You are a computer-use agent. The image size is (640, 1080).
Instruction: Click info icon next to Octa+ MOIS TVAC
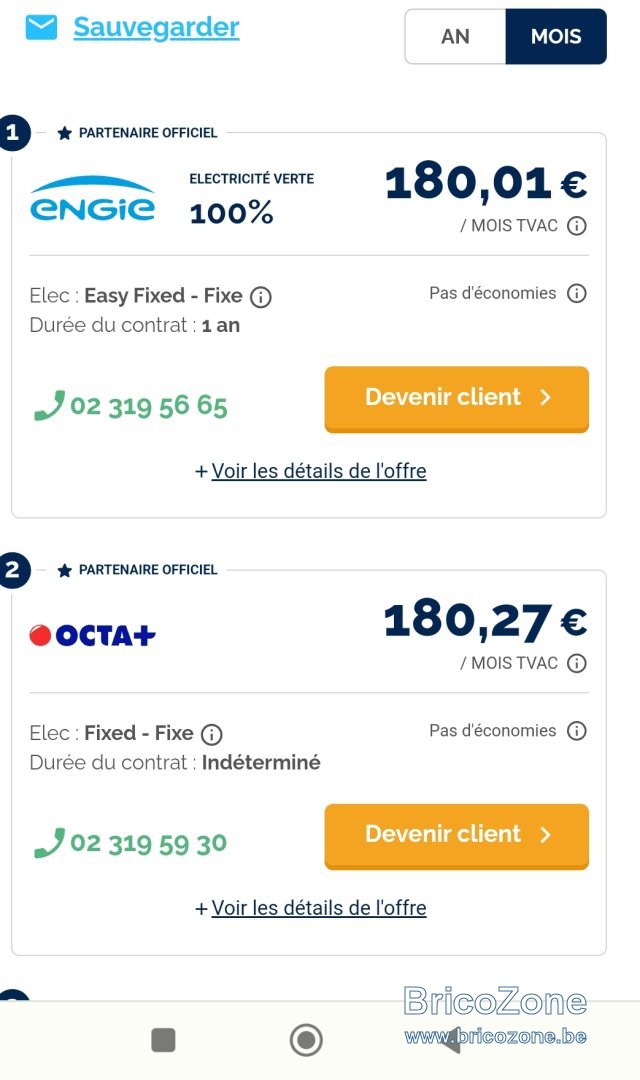click(x=577, y=663)
